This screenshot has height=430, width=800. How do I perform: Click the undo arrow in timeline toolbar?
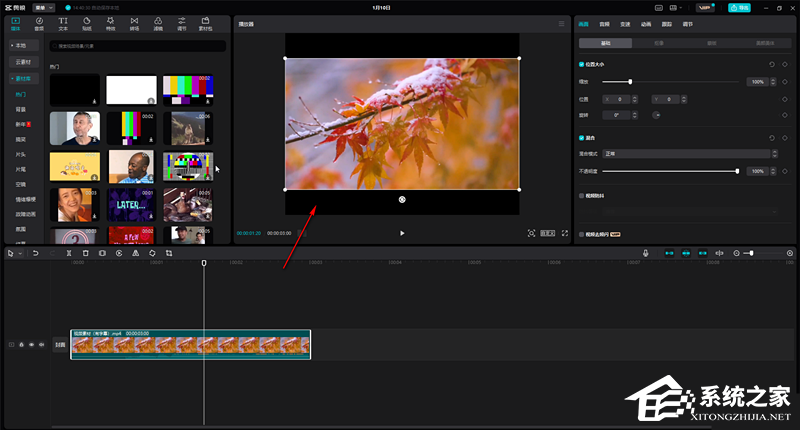coord(35,253)
